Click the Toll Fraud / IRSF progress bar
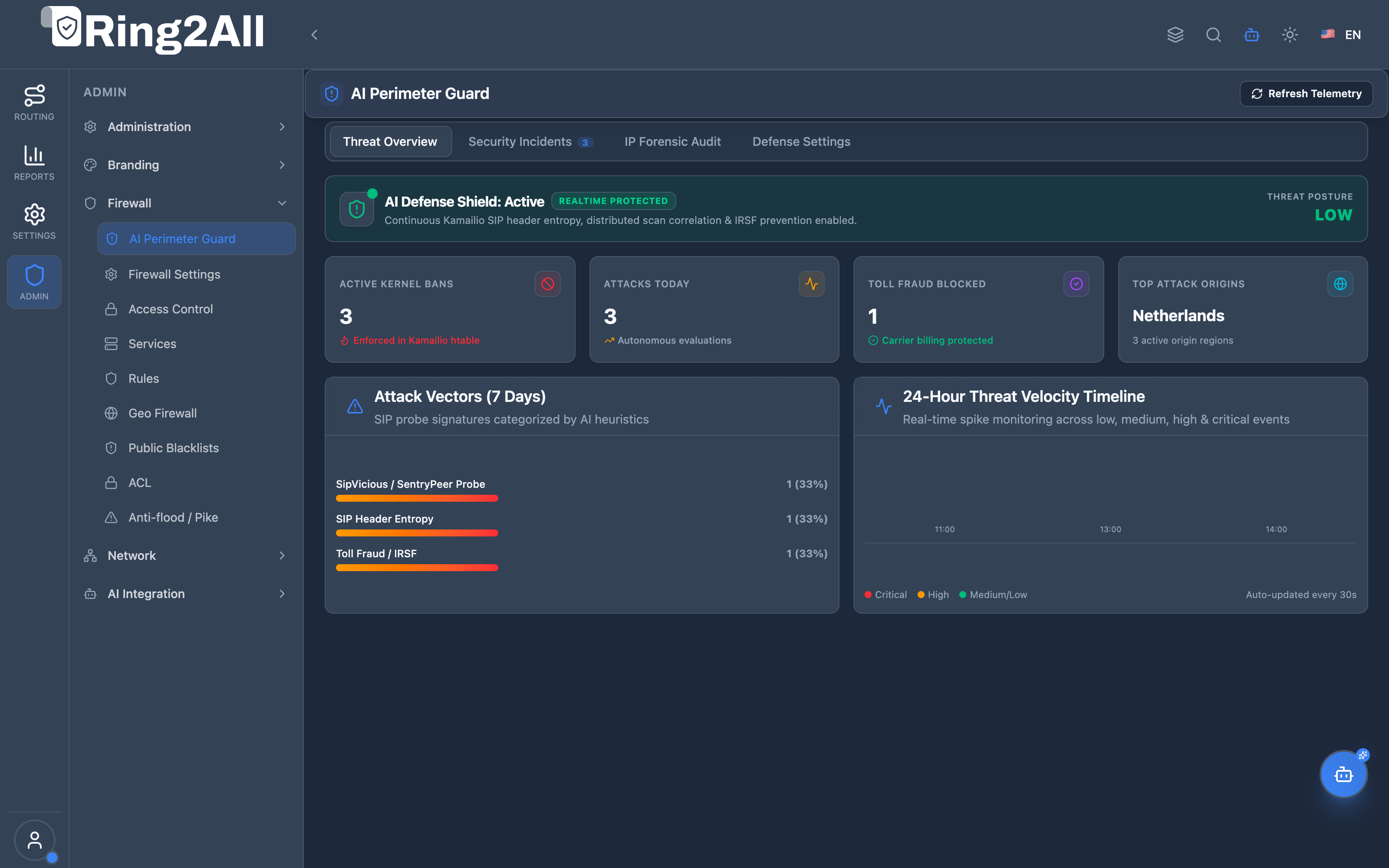 pyautogui.click(x=417, y=568)
